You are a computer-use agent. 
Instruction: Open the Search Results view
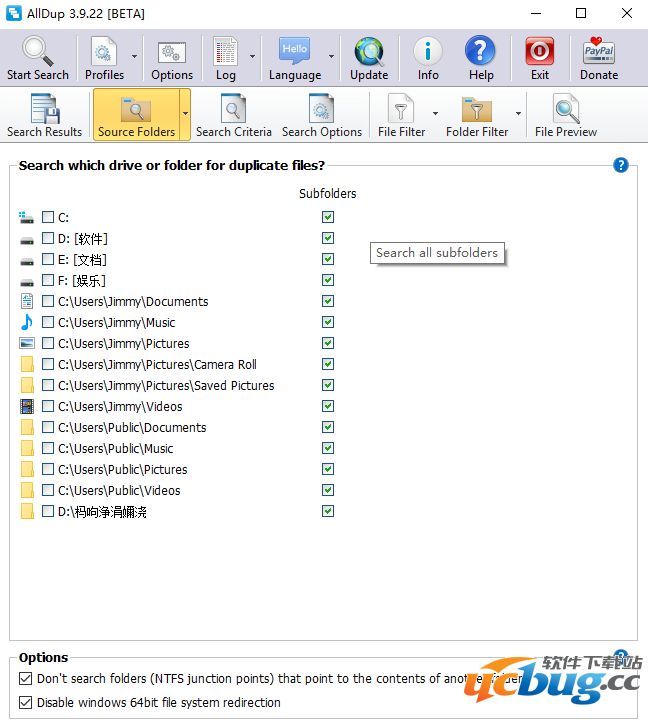[x=45, y=116]
